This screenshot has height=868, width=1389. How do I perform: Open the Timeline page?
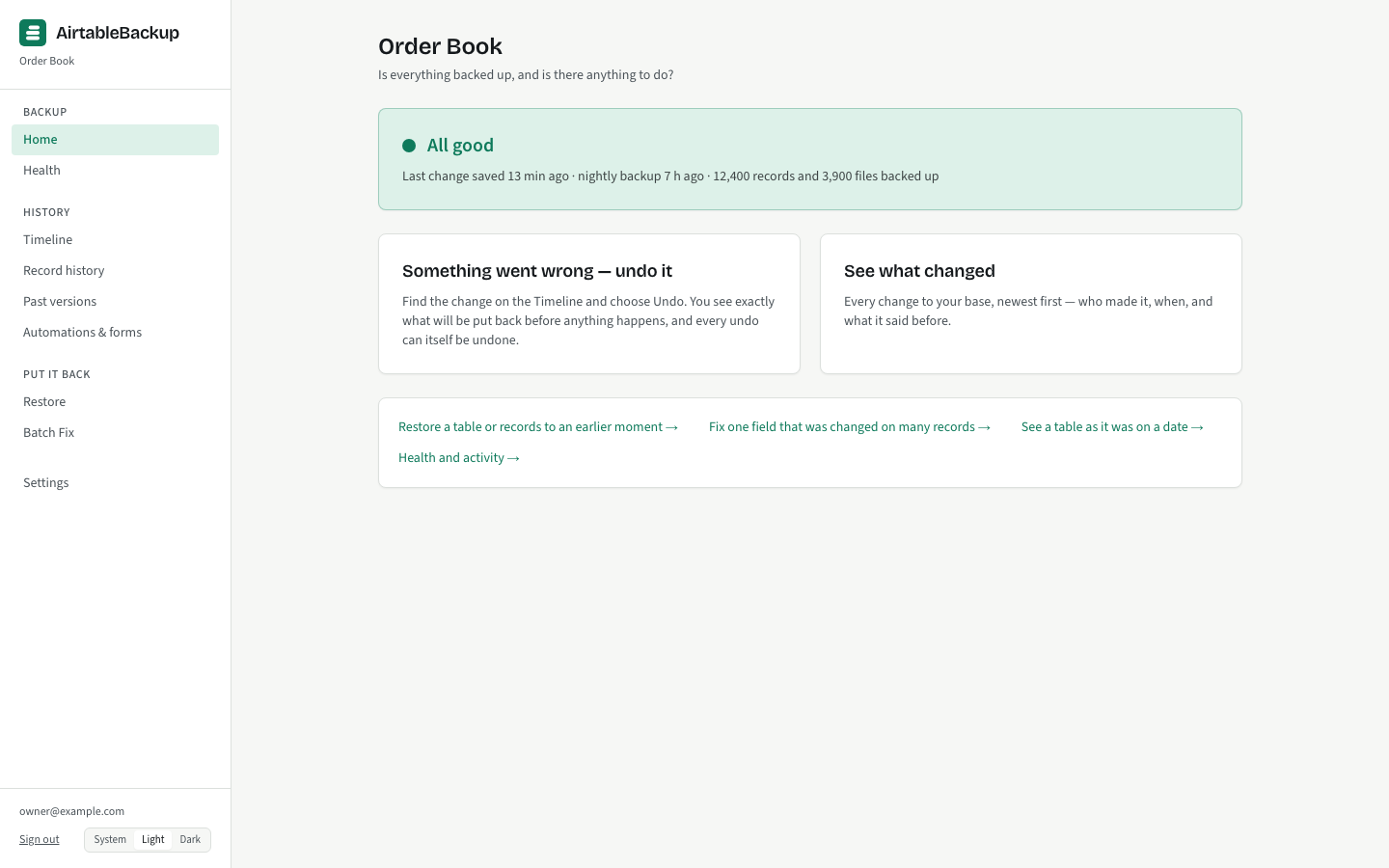tap(115, 240)
